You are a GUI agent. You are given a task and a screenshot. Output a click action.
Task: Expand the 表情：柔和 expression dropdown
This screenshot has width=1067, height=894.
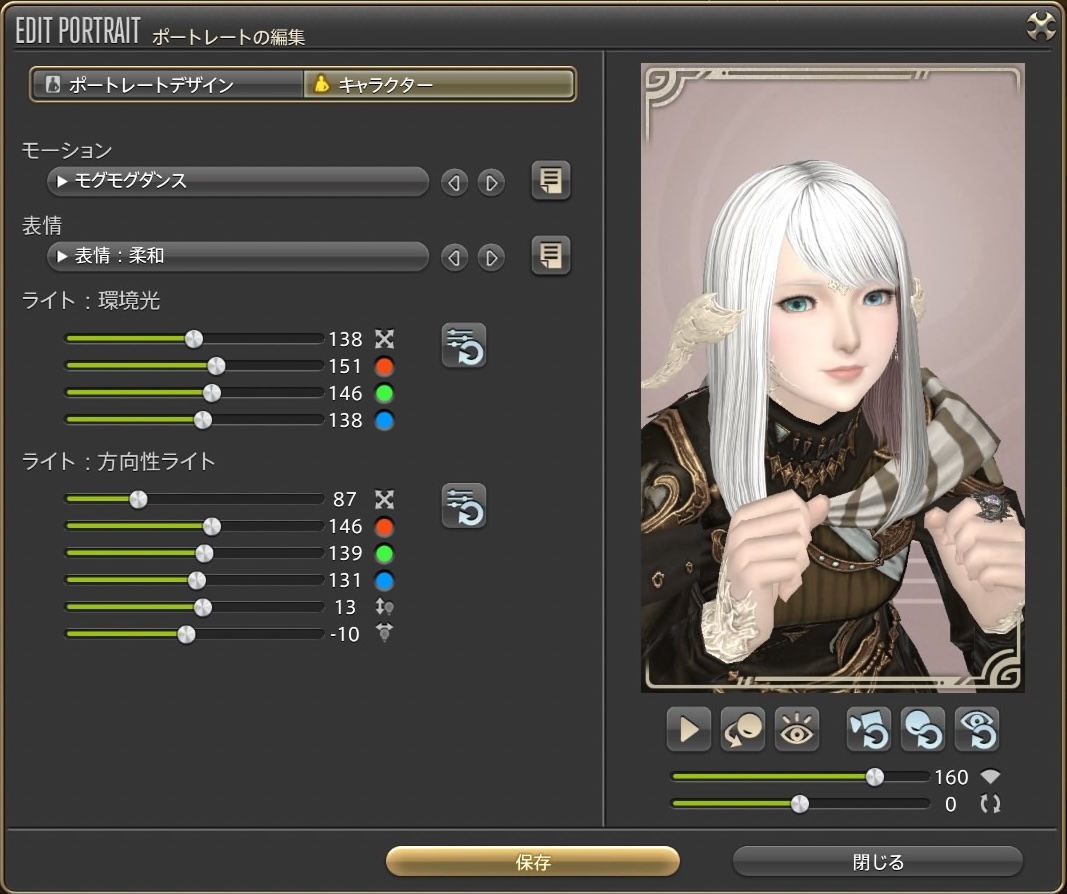(x=238, y=257)
